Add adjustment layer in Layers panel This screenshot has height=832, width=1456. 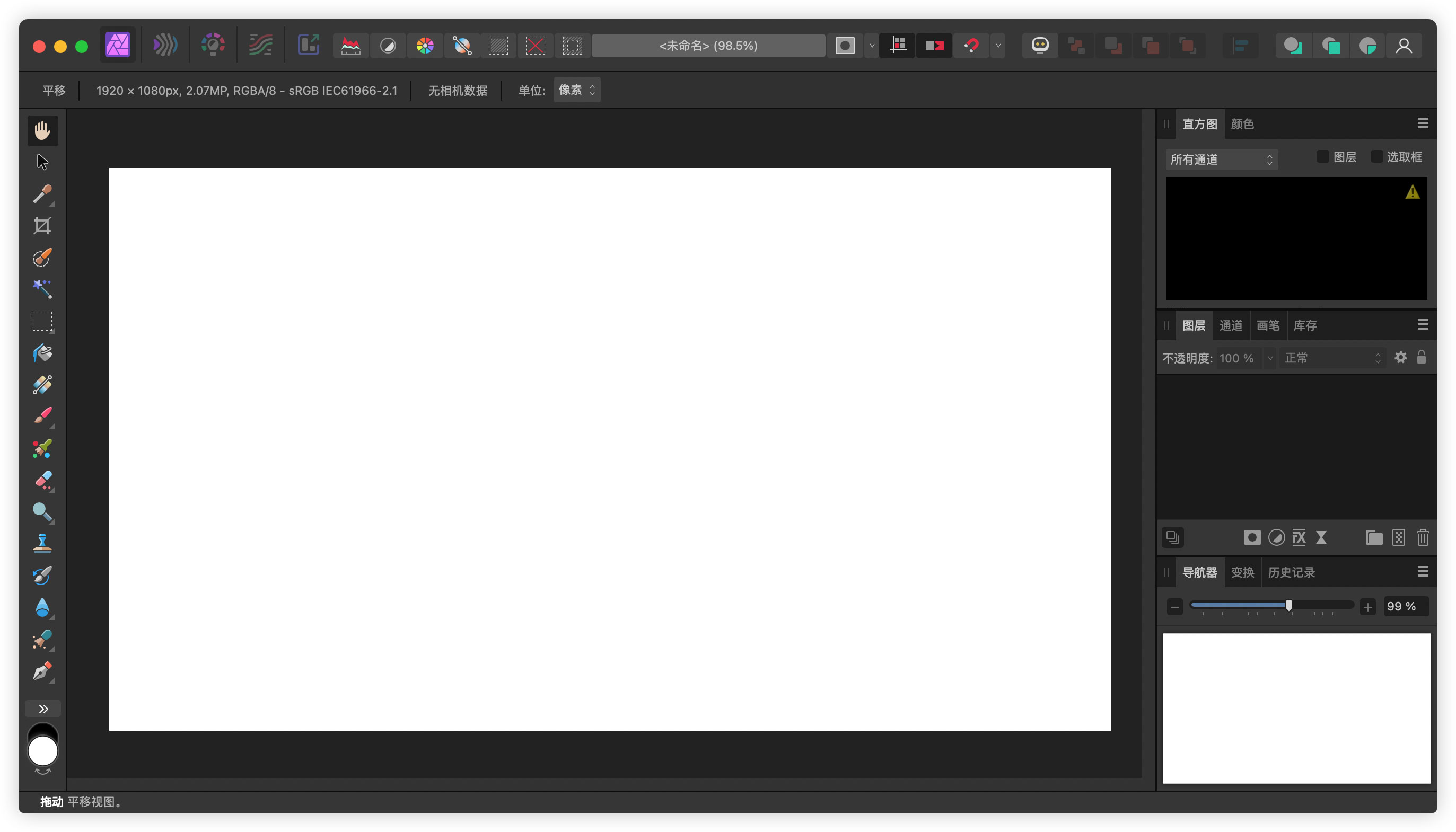tap(1276, 538)
